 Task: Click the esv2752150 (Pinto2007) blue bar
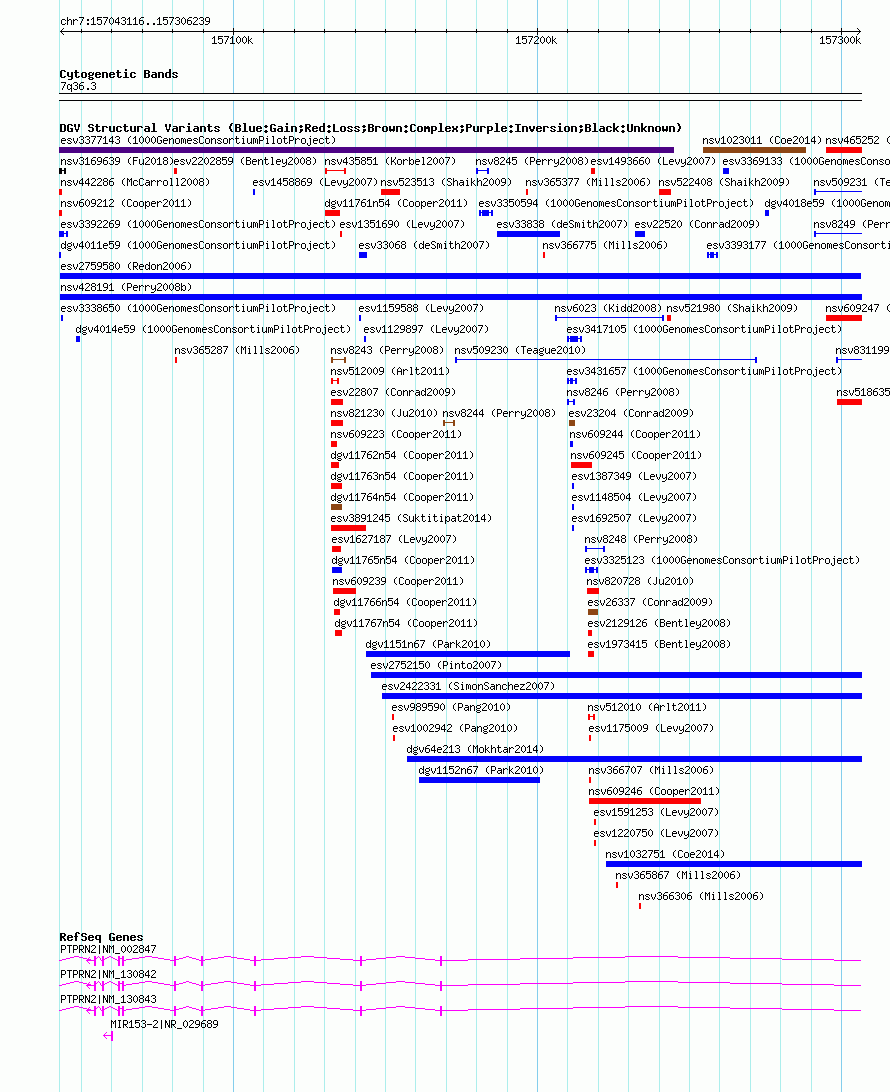click(x=616, y=675)
